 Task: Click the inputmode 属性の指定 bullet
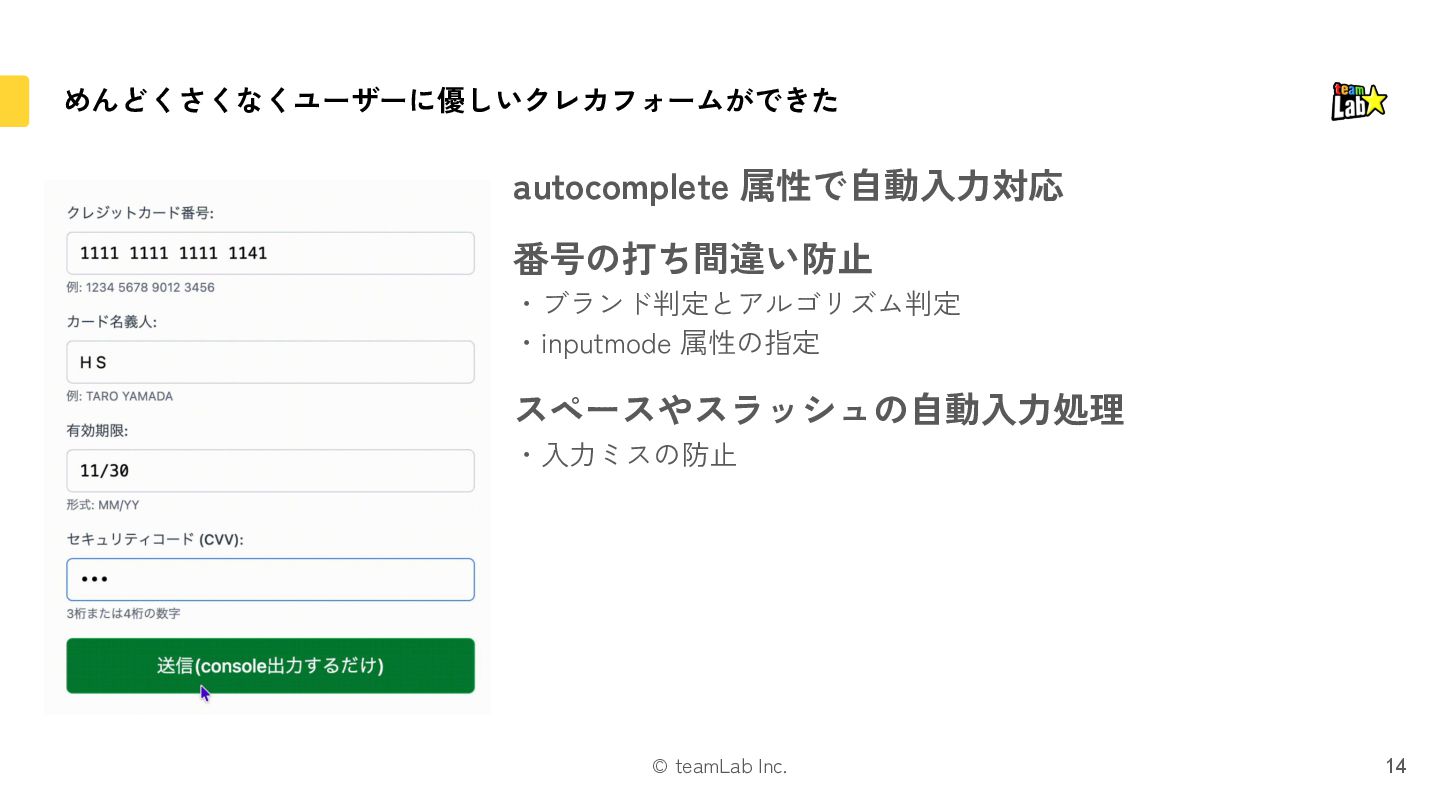coord(679,344)
